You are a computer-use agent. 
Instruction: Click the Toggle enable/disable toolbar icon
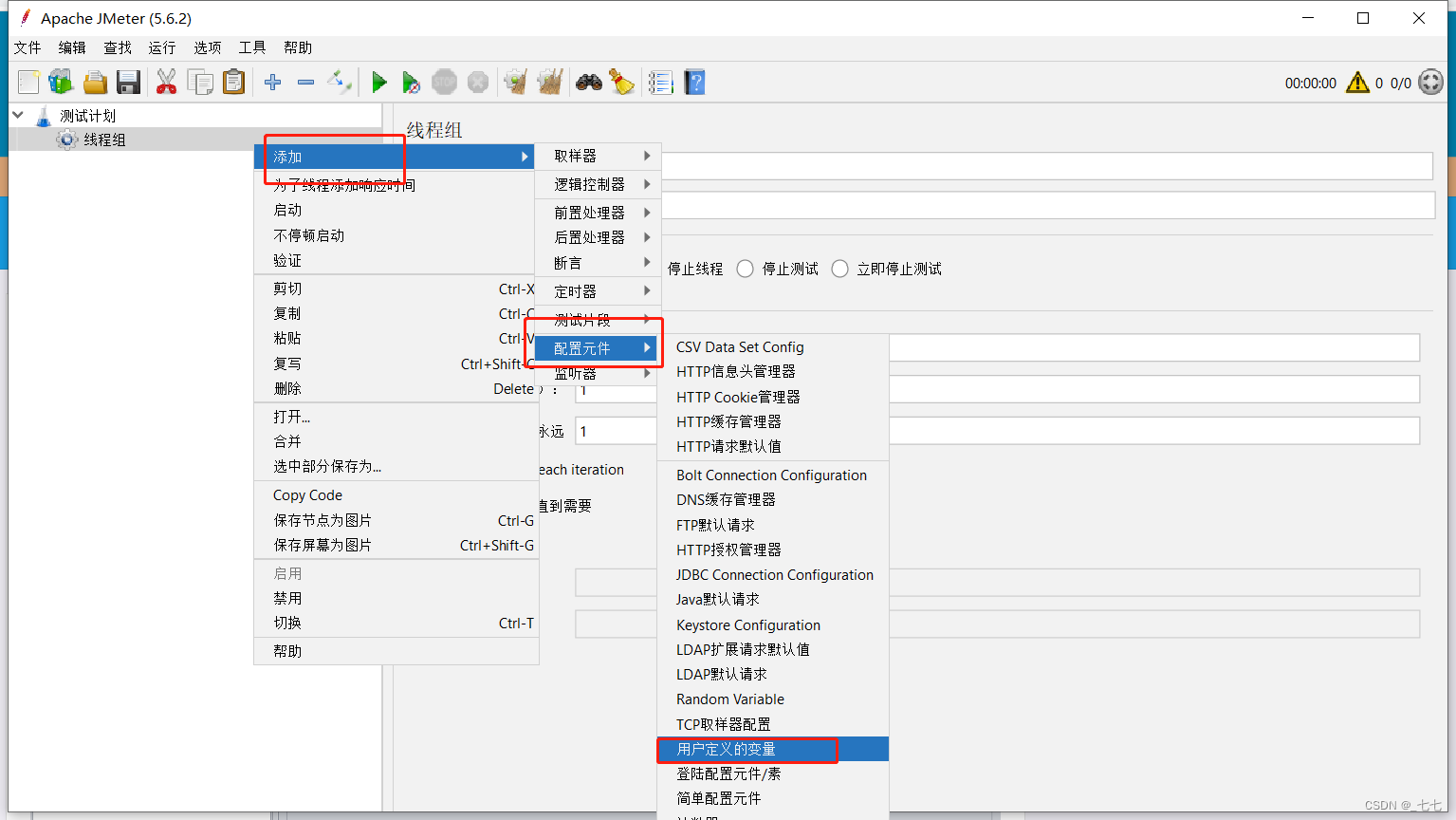pos(340,83)
